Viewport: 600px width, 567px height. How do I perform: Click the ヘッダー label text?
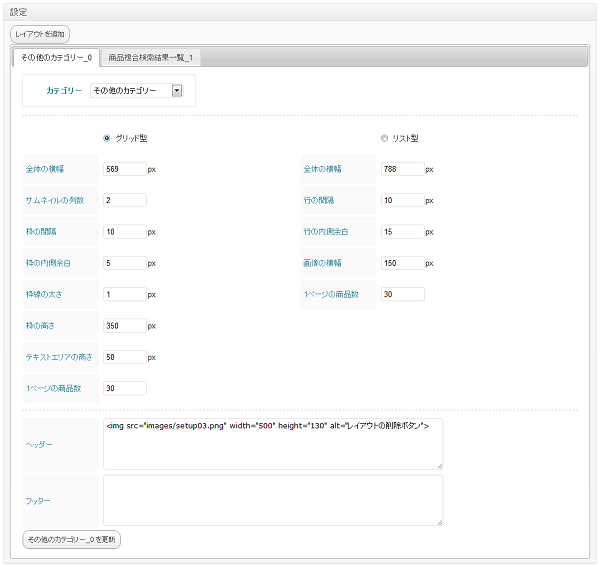[x=39, y=445]
